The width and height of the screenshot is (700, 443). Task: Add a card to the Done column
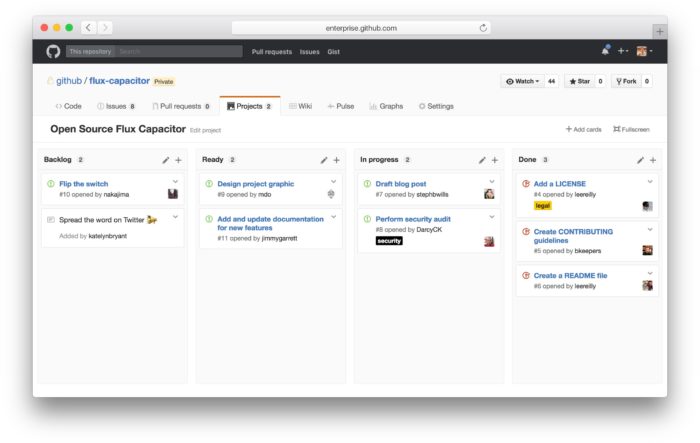point(653,160)
